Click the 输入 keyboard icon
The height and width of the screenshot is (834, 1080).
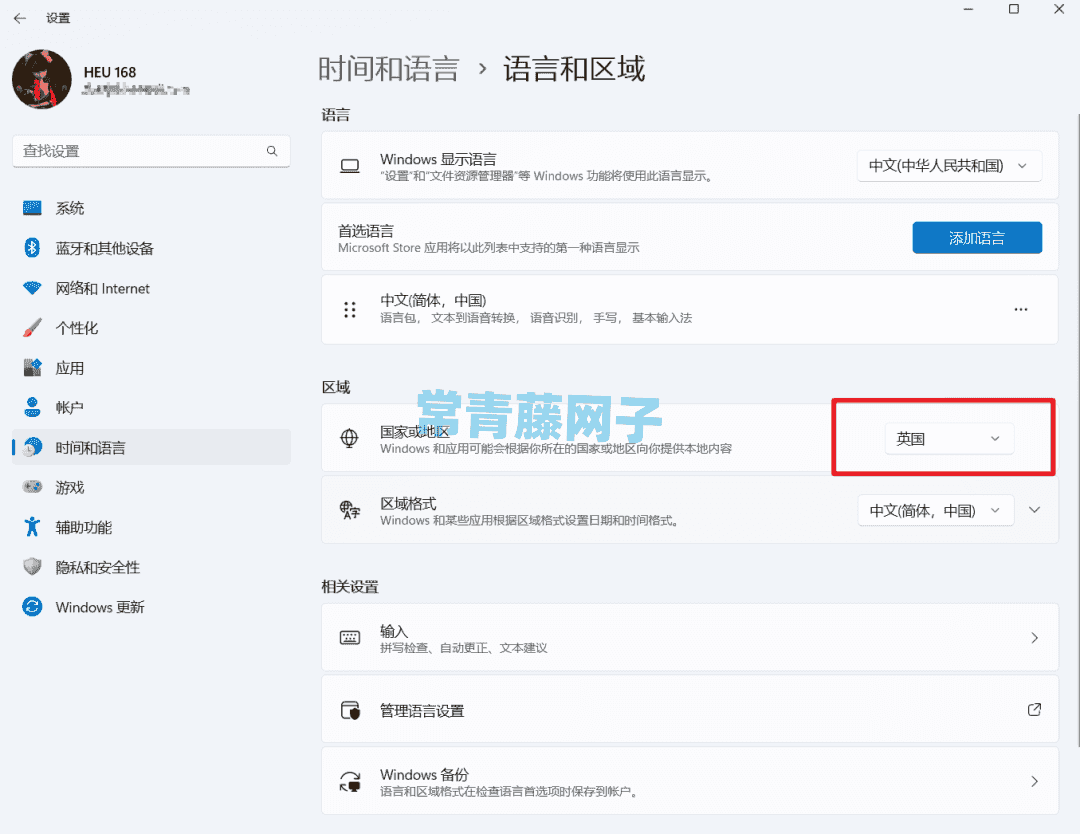point(350,638)
